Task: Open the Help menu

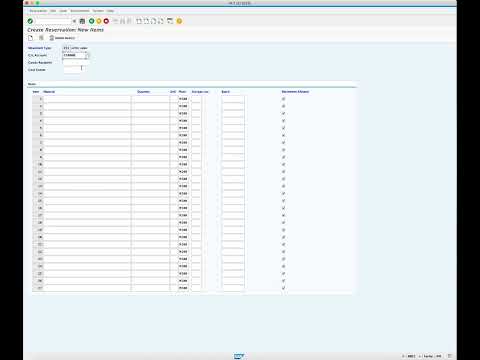Action: (110, 11)
